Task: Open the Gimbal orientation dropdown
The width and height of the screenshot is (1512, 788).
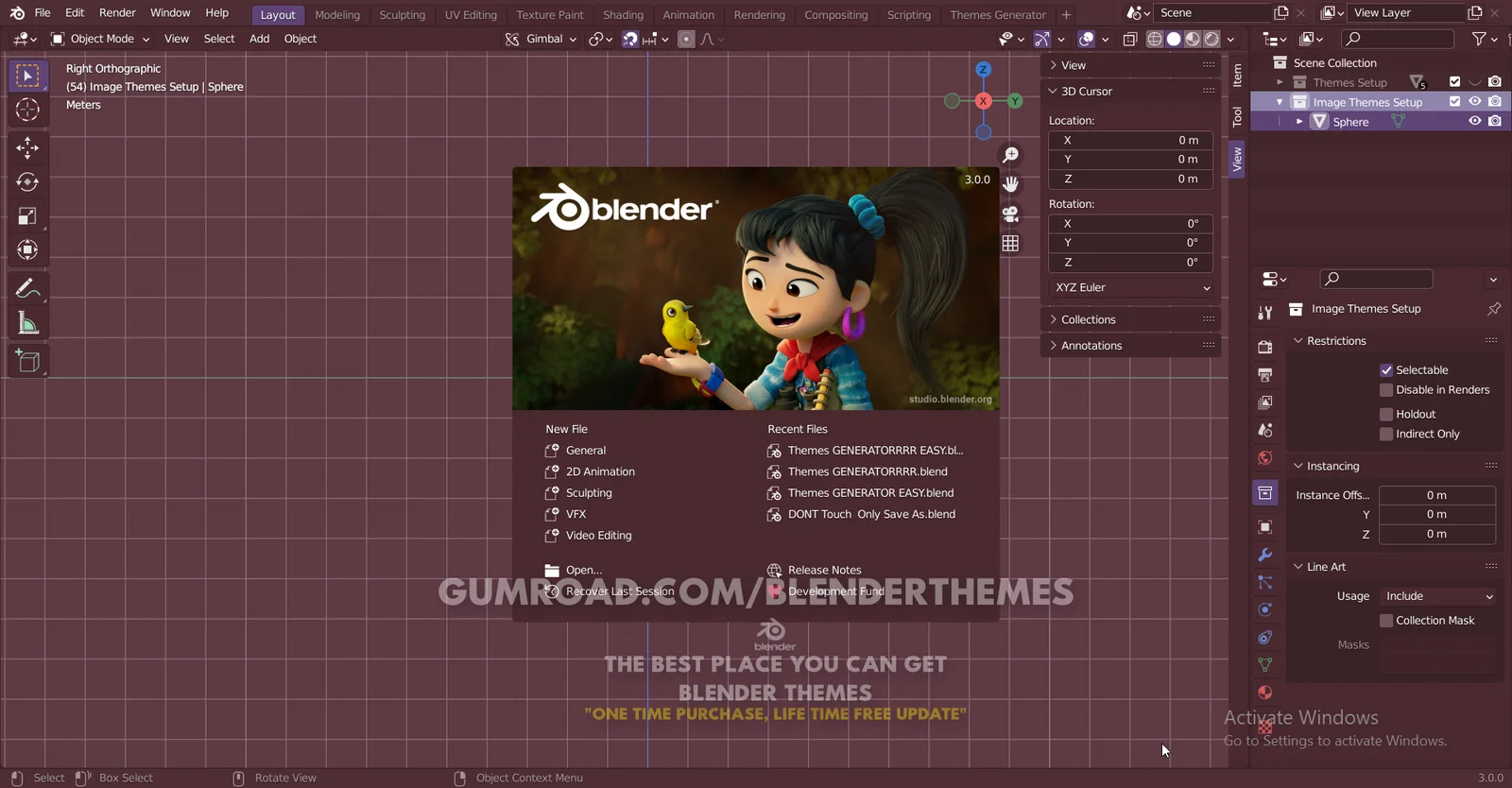Action: (541, 39)
